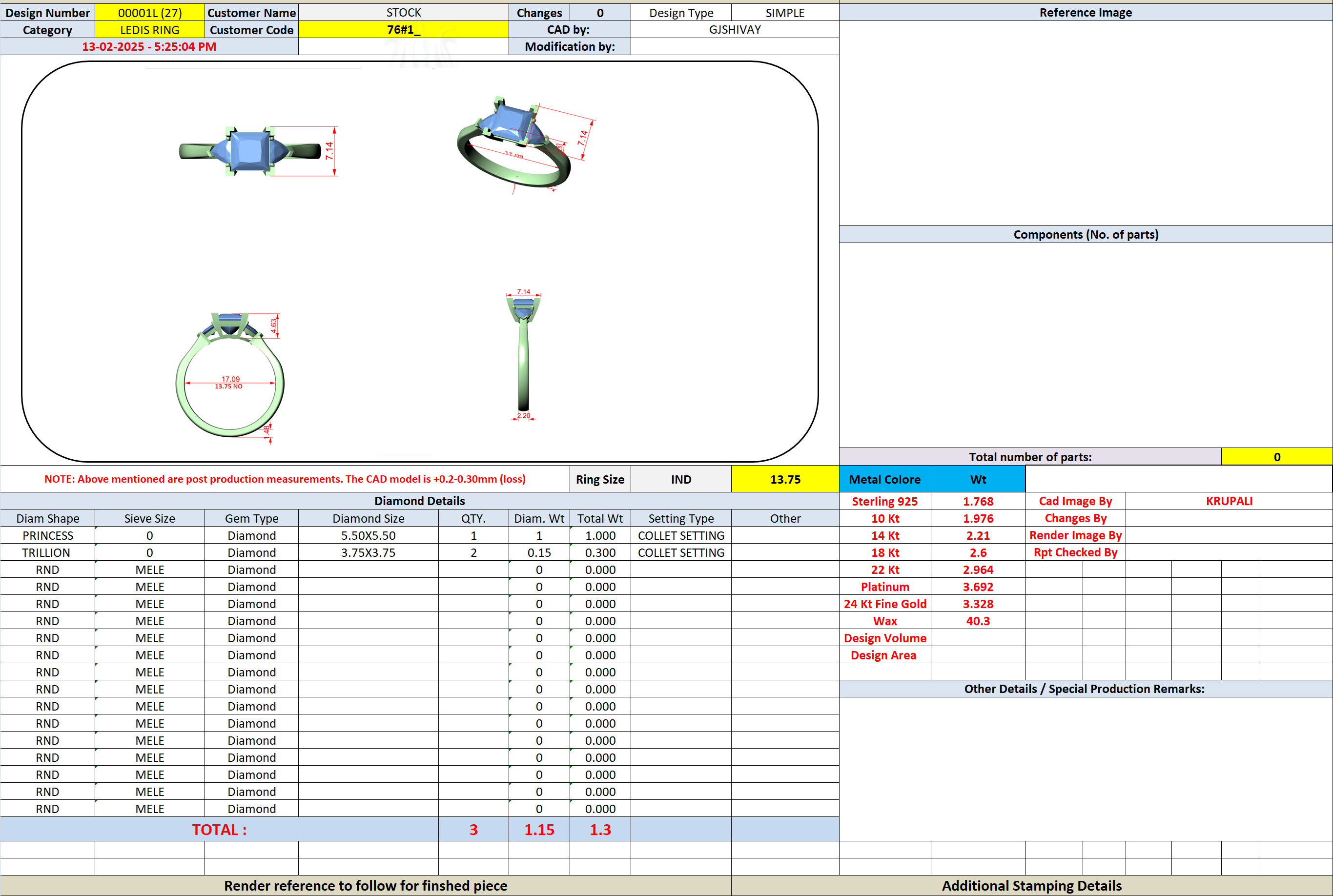Screen dimensions: 1333x896
Task: Click the Render Image By label
Action: [x=1075, y=535]
